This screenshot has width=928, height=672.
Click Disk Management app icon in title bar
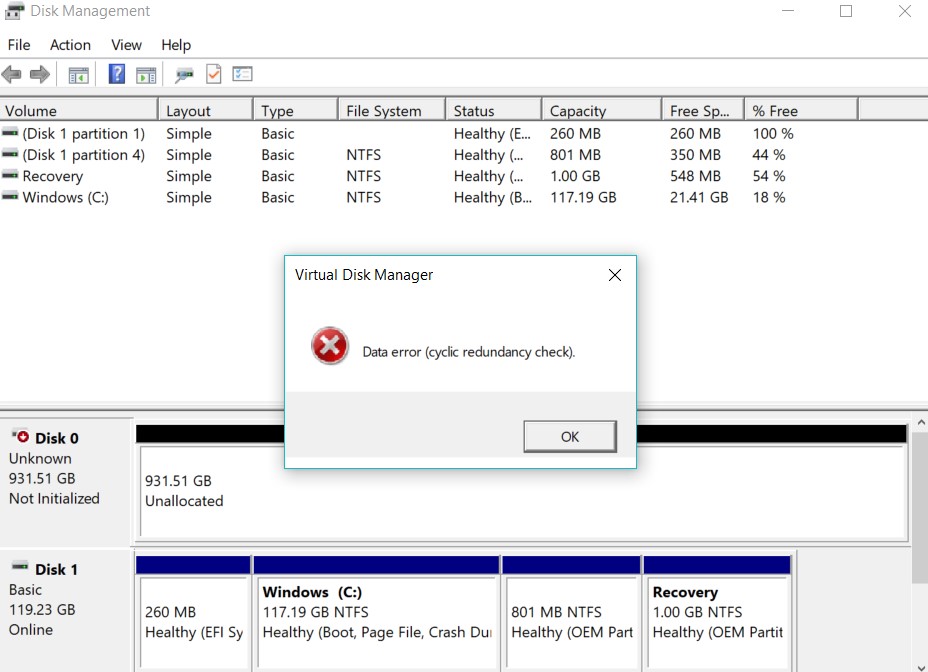(x=15, y=11)
